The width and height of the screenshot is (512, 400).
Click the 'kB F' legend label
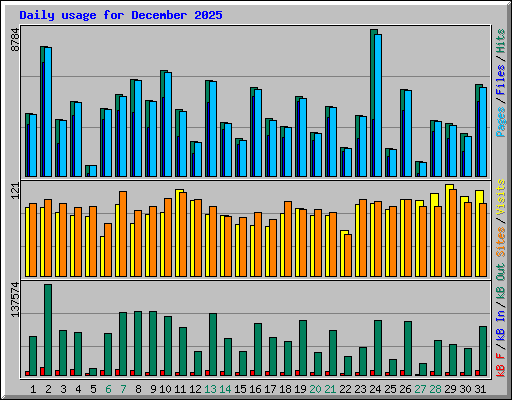pos(501,365)
